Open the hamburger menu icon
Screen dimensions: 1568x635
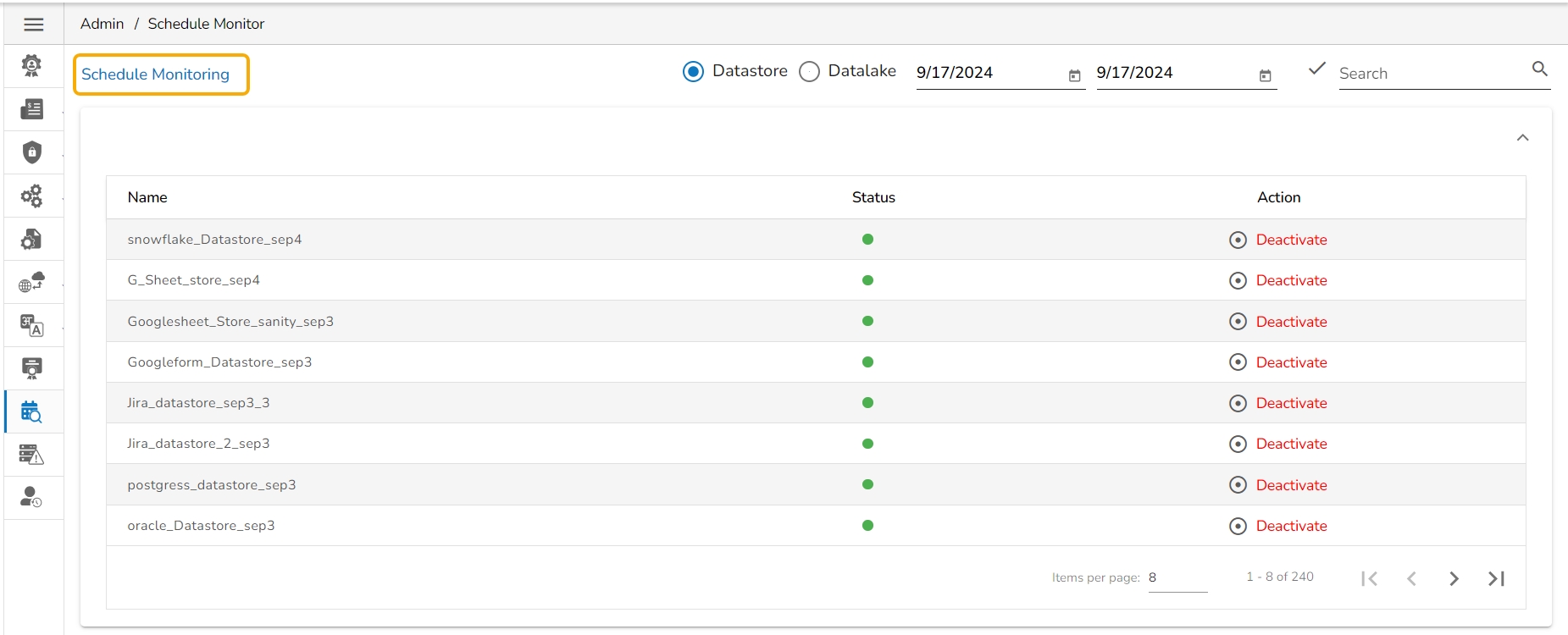[x=33, y=25]
